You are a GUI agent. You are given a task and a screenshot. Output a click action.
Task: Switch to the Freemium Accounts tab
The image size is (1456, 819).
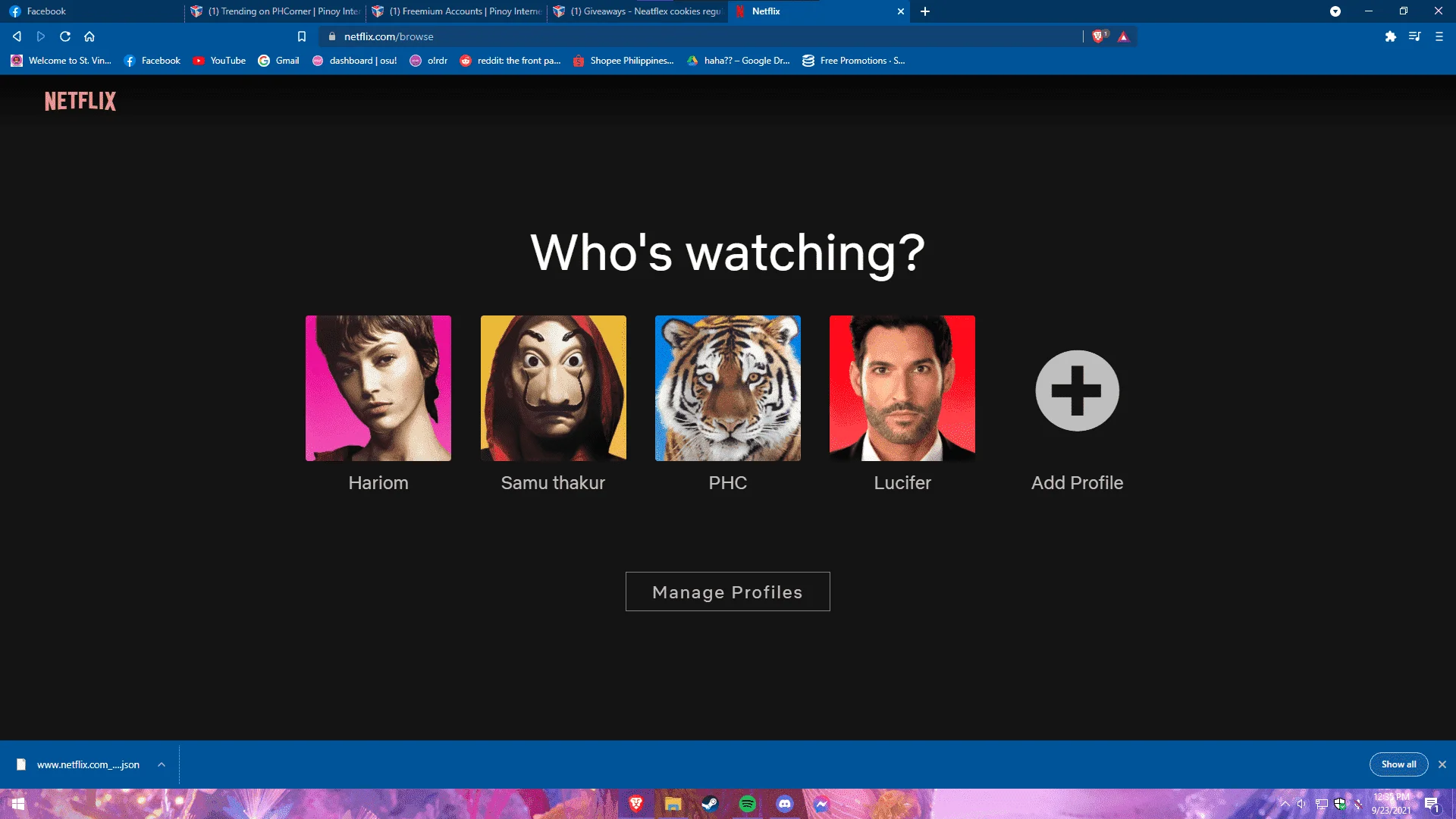pyautogui.click(x=456, y=11)
